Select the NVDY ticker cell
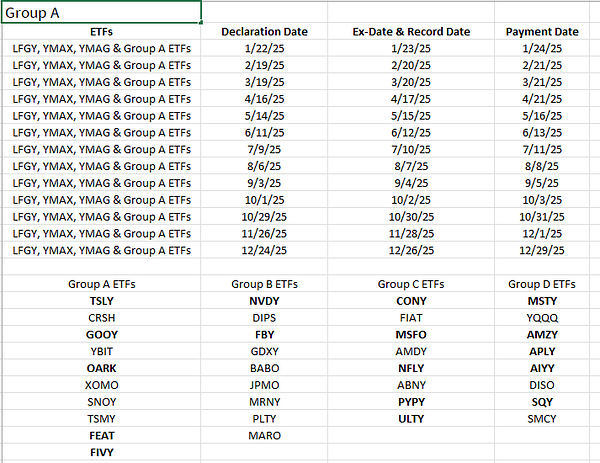600x463 pixels. [x=264, y=301]
